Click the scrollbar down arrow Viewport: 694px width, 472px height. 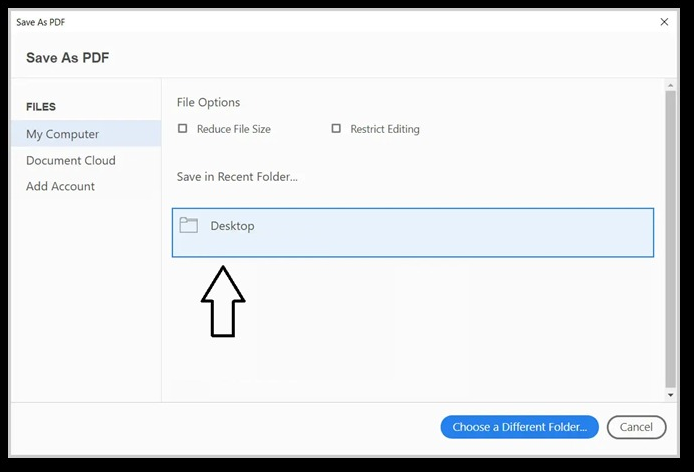tap(670, 396)
